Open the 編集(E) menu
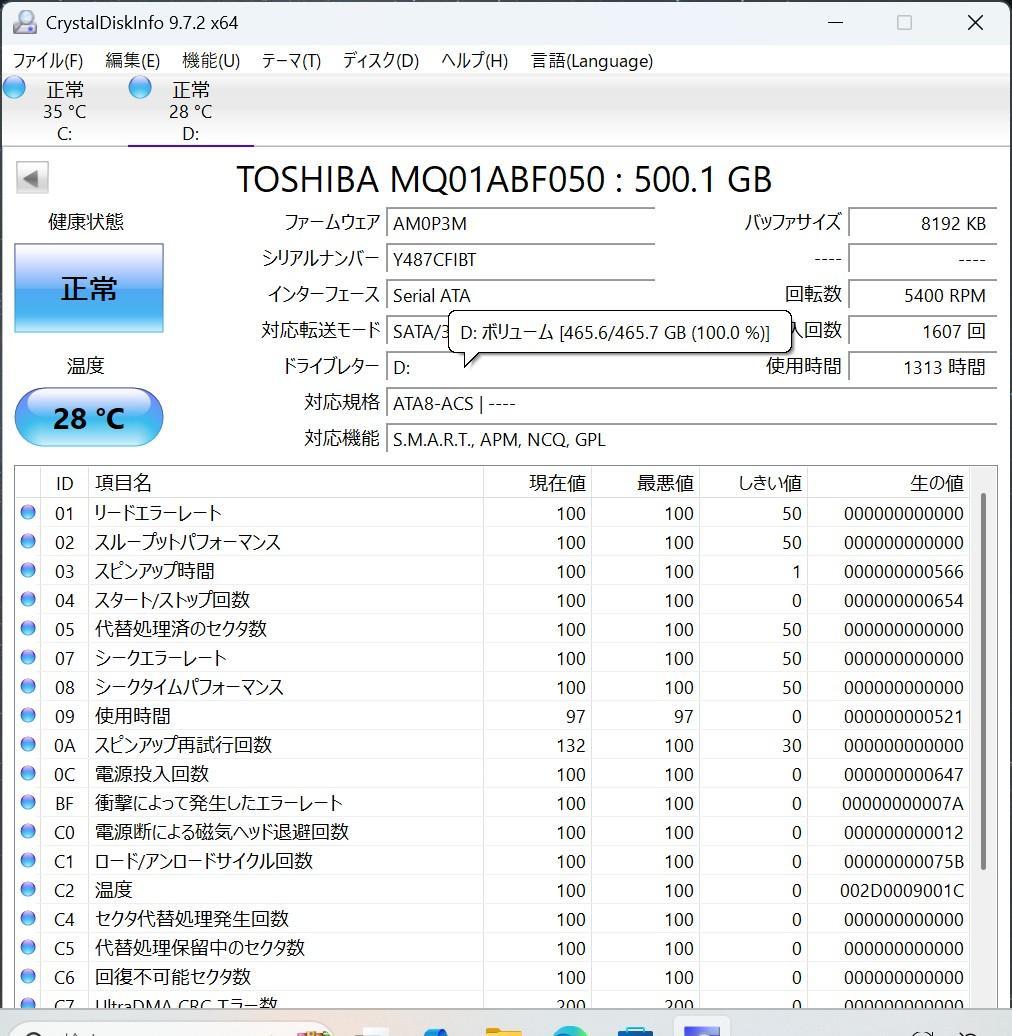 tap(132, 61)
